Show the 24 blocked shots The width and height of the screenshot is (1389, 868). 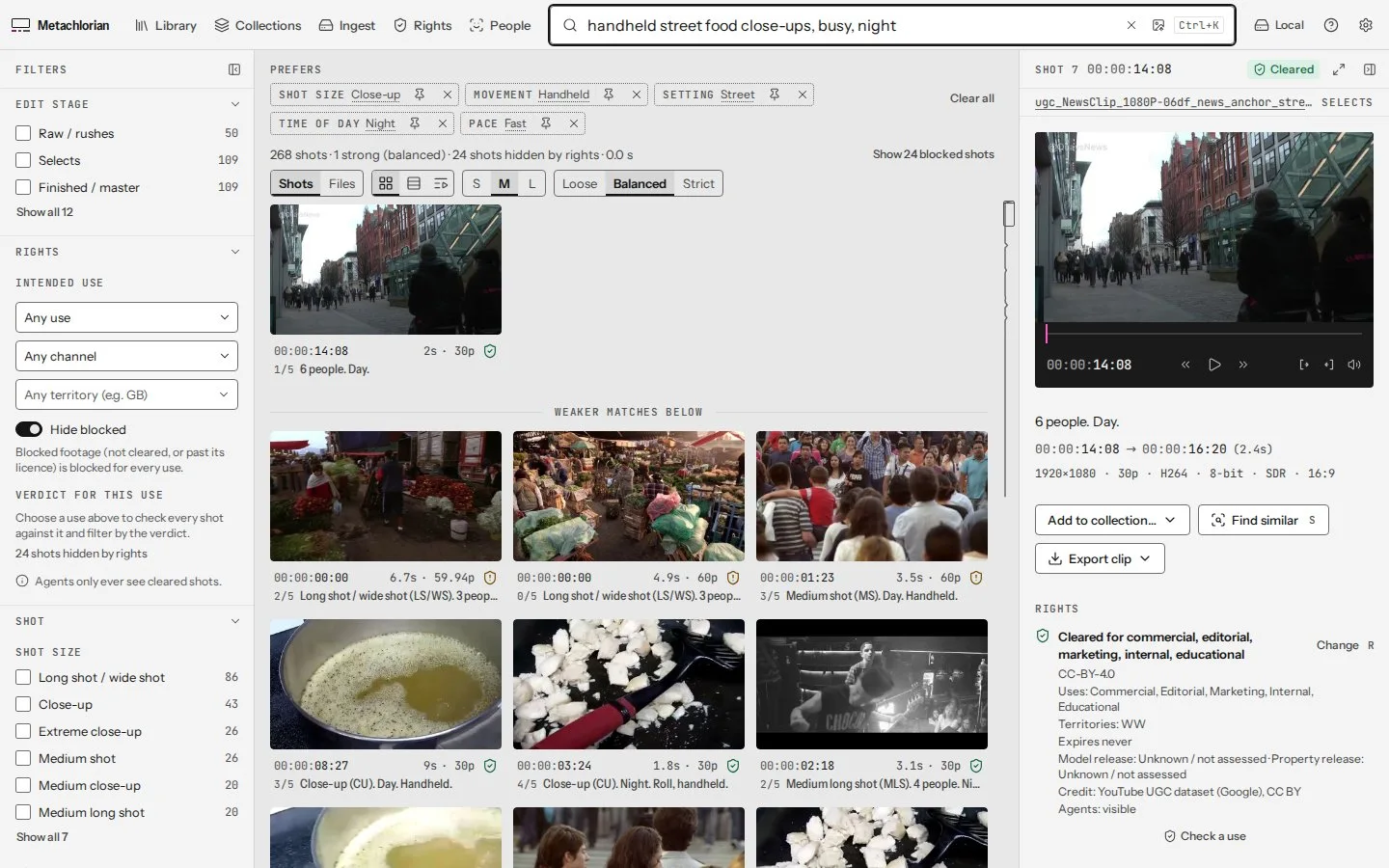coord(934,154)
